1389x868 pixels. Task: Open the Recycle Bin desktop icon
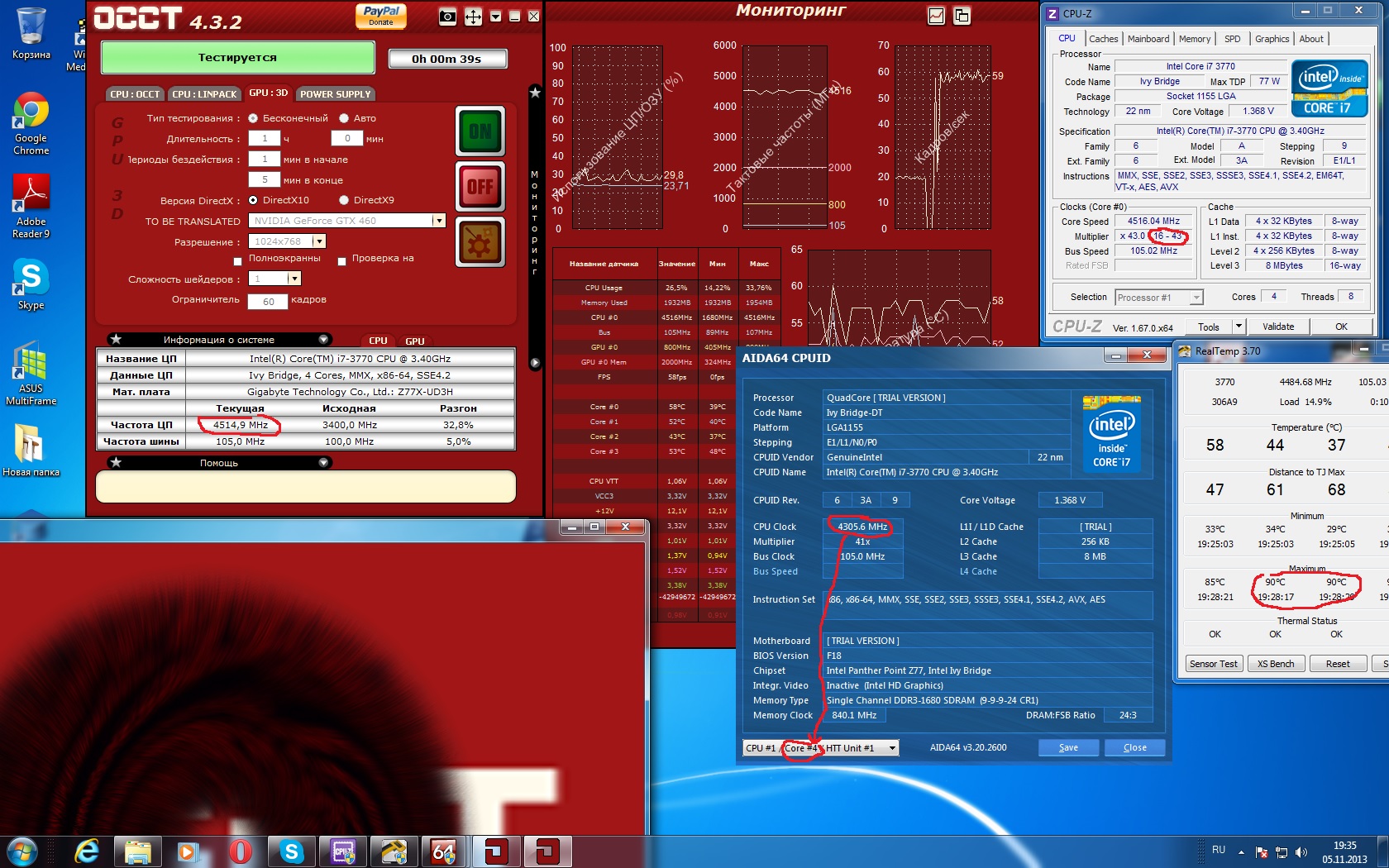(31, 34)
